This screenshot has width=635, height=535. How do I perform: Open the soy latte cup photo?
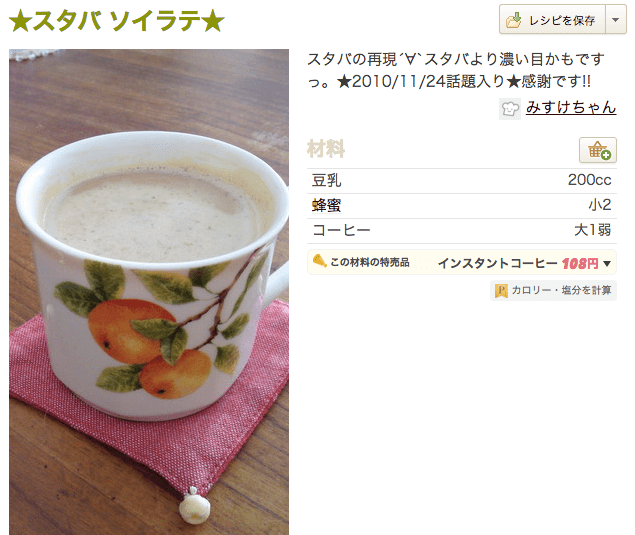pyautogui.click(x=149, y=292)
